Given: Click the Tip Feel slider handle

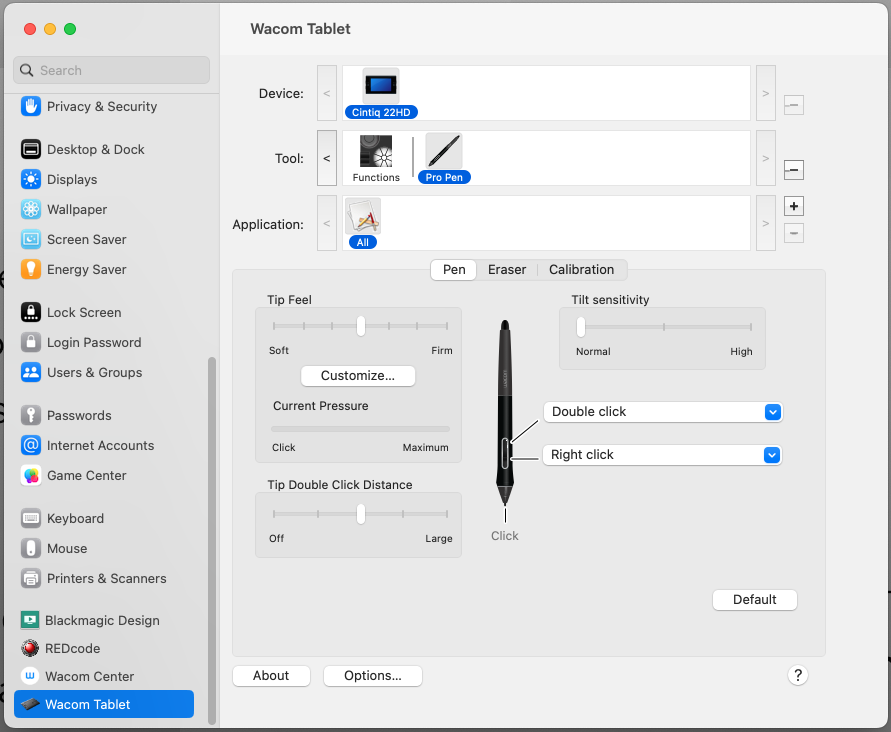Looking at the screenshot, I should 361,326.
